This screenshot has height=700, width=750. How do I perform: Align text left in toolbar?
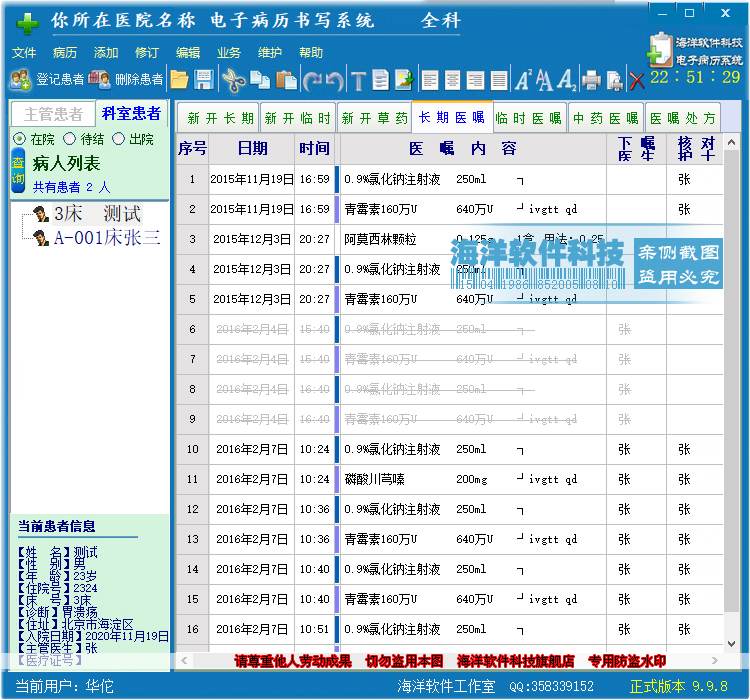(430, 80)
